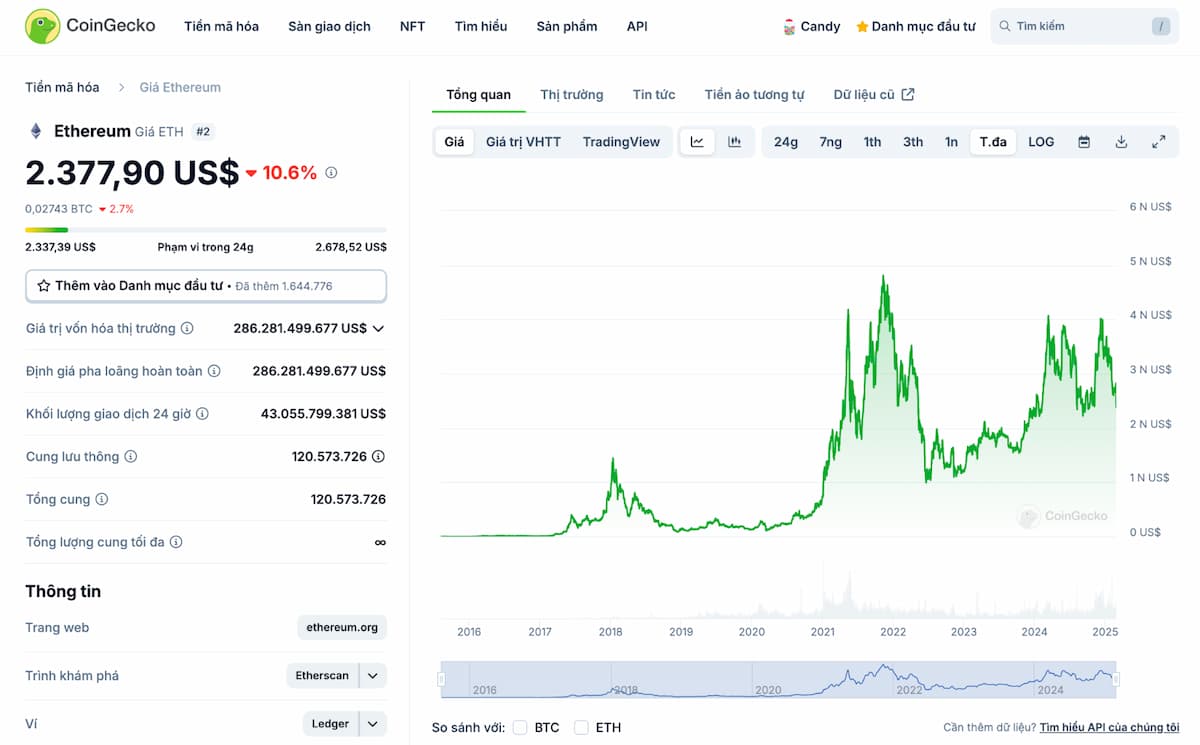1200x745 pixels.
Task: Switch to Tiền ảo tương tự tab
Action: click(x=754, y=95)
